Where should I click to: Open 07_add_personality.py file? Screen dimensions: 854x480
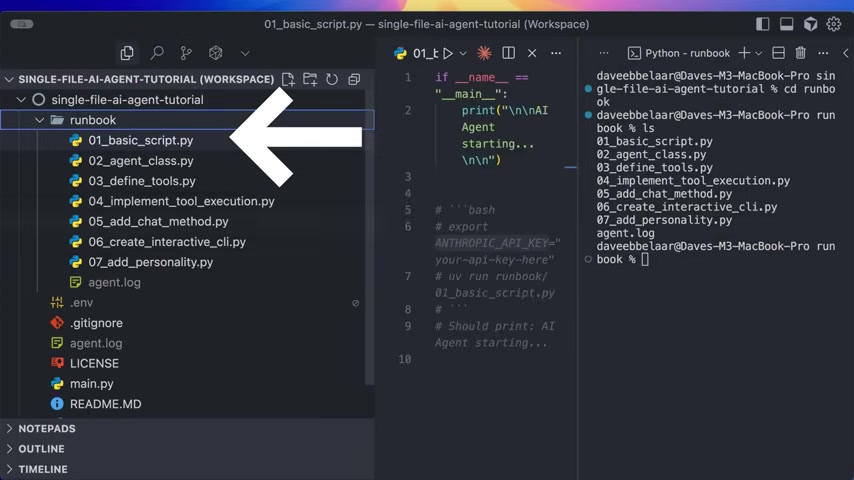[150, 262]
